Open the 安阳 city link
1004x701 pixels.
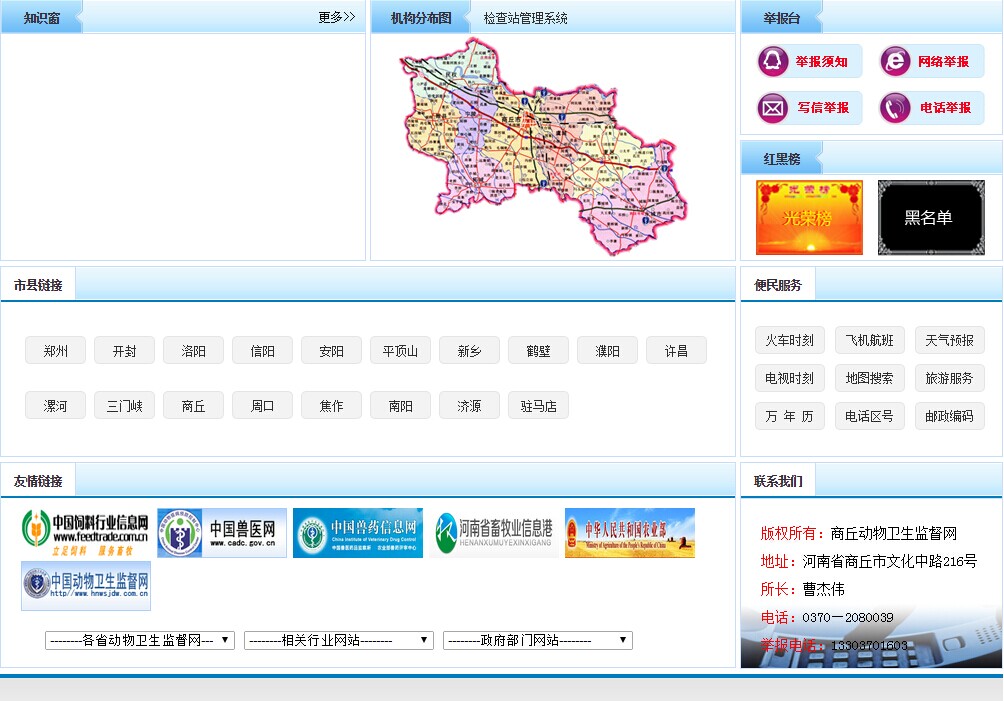[332, 351]
